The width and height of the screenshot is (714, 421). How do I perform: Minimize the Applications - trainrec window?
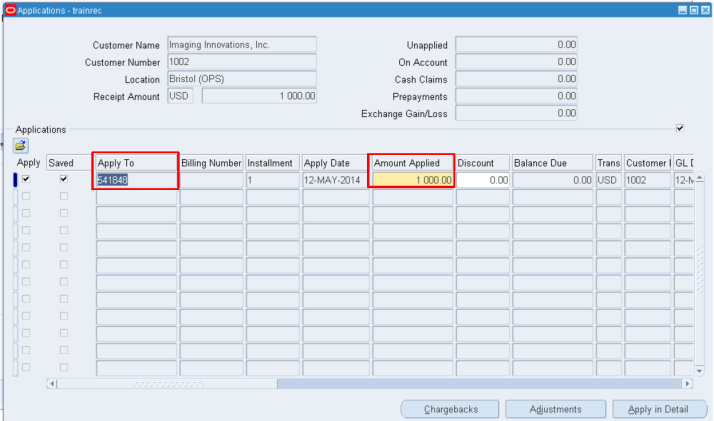pos(683,8)
